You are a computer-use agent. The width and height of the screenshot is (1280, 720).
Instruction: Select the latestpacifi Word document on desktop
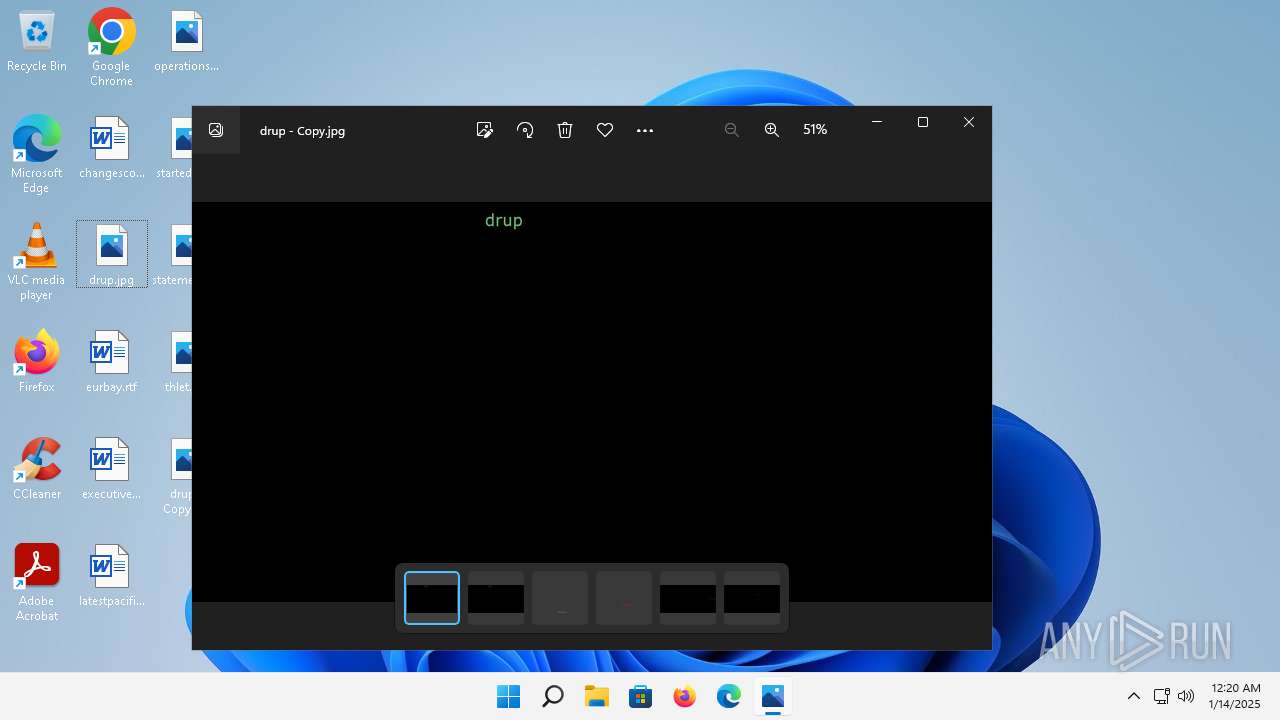pos(111,576)
